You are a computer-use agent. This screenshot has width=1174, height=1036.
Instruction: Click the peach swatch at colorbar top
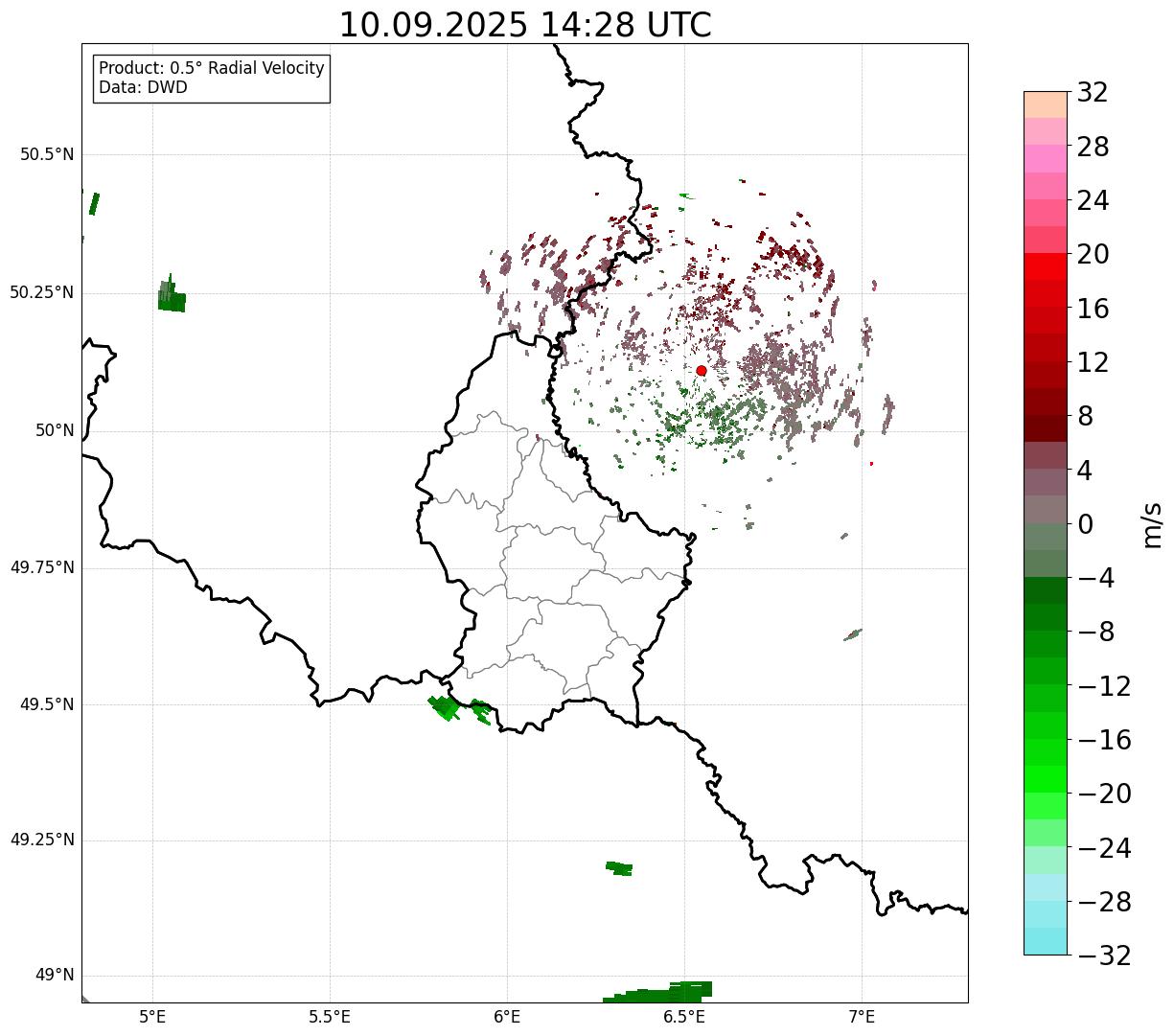pos(1046,104)
